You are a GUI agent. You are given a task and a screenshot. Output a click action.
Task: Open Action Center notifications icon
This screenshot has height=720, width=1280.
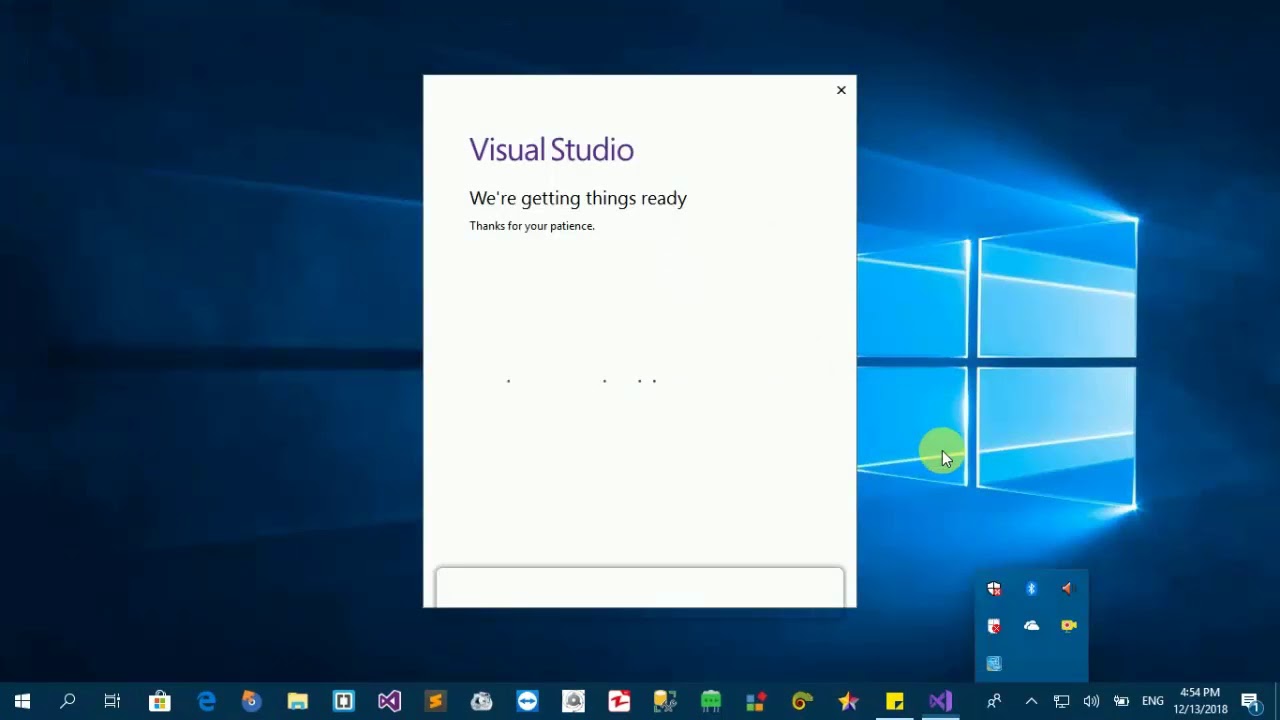click(1250, 702)
